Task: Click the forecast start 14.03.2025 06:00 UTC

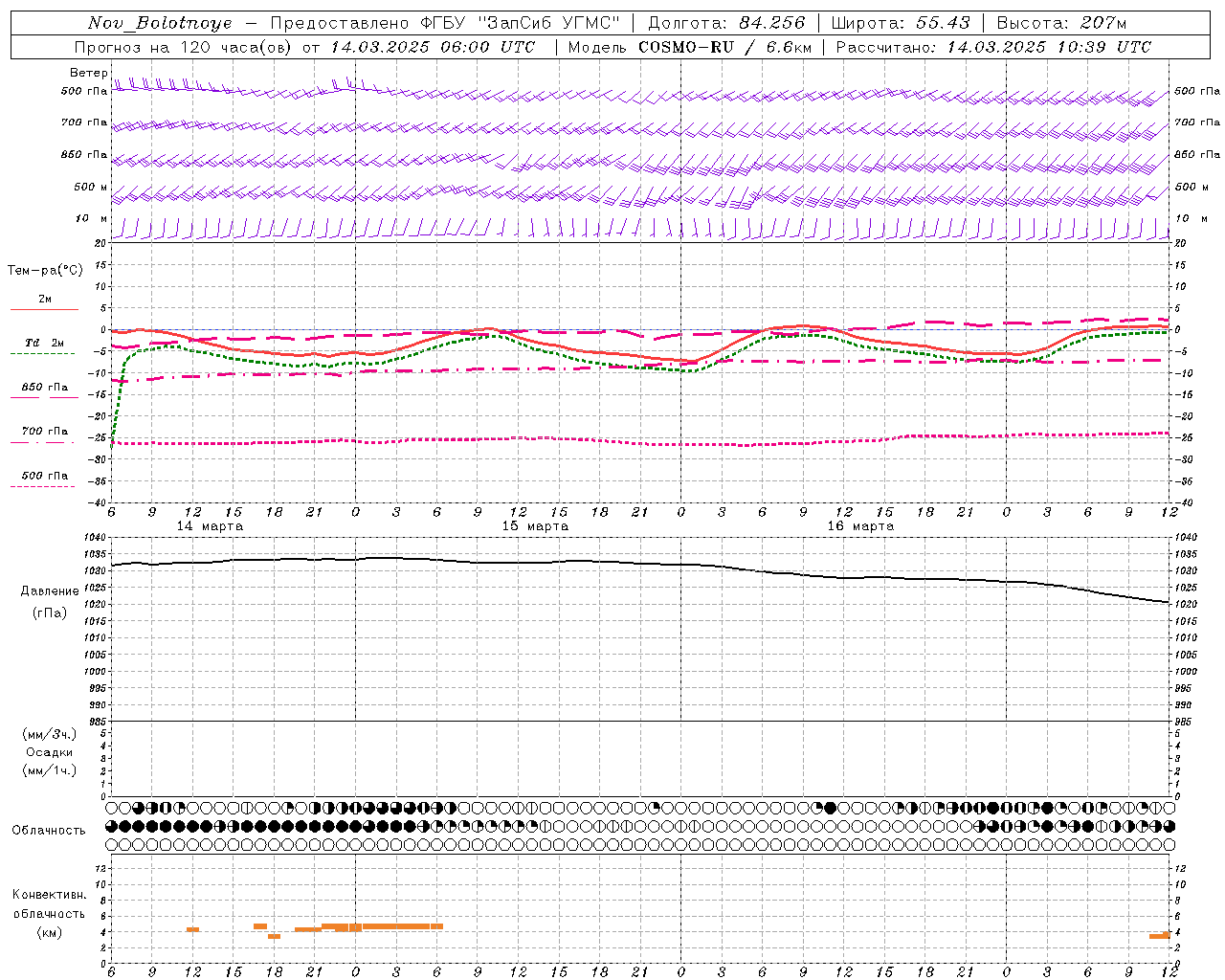Action: tap(433, 47)
